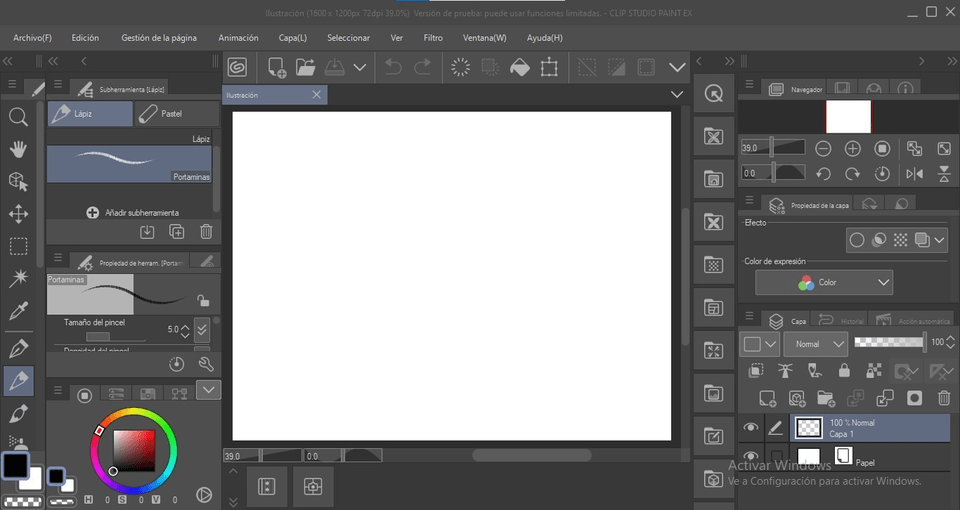The height and width of the screenshot is (510, 960).
Task: Click the color wheel square picker
Action: [x=134, y=451]
